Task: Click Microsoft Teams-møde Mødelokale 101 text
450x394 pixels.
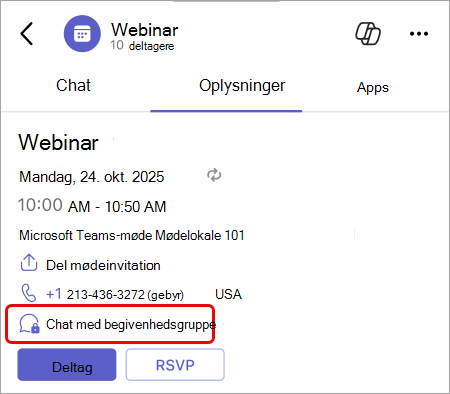Action: (x=132, y=235)
